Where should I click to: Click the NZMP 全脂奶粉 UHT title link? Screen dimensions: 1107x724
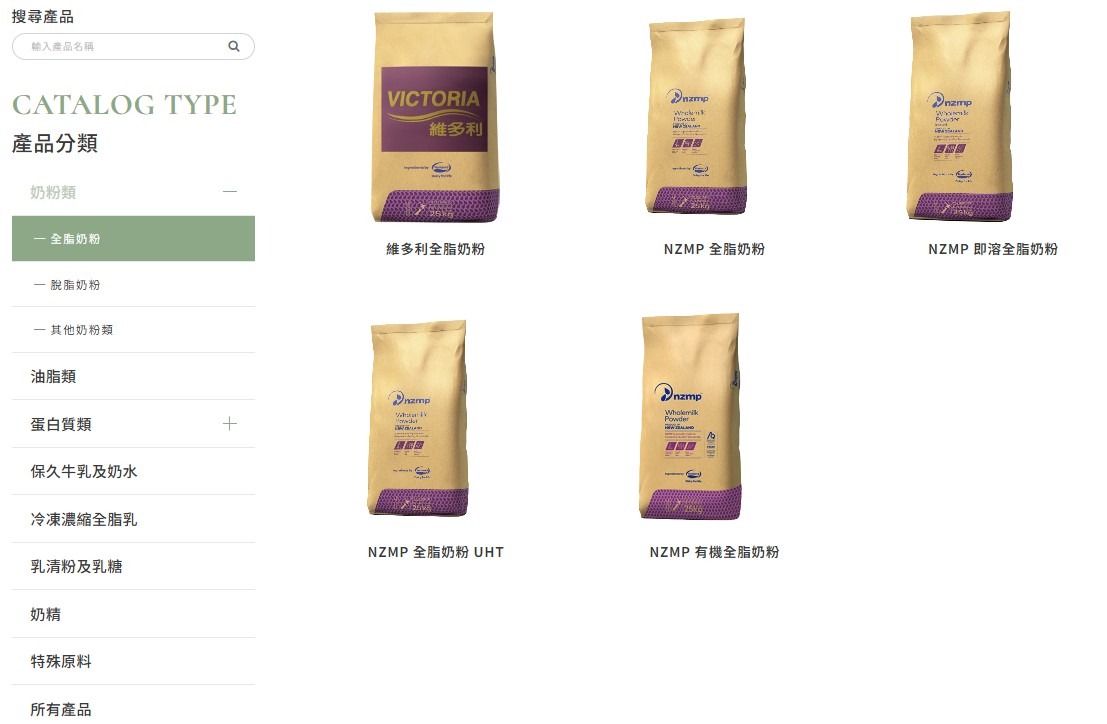(436, 553)
